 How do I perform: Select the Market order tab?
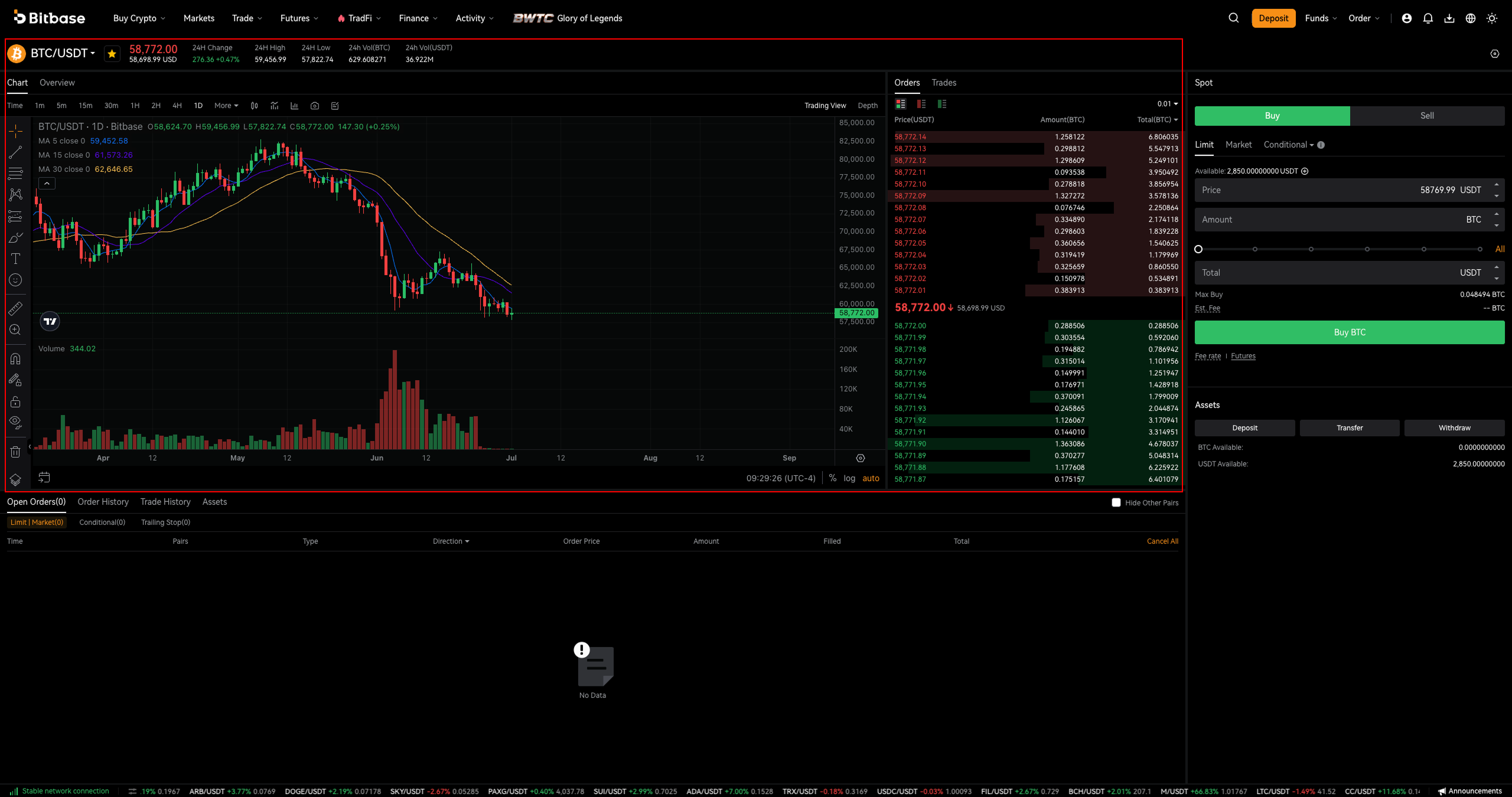tap(1239, 145)
